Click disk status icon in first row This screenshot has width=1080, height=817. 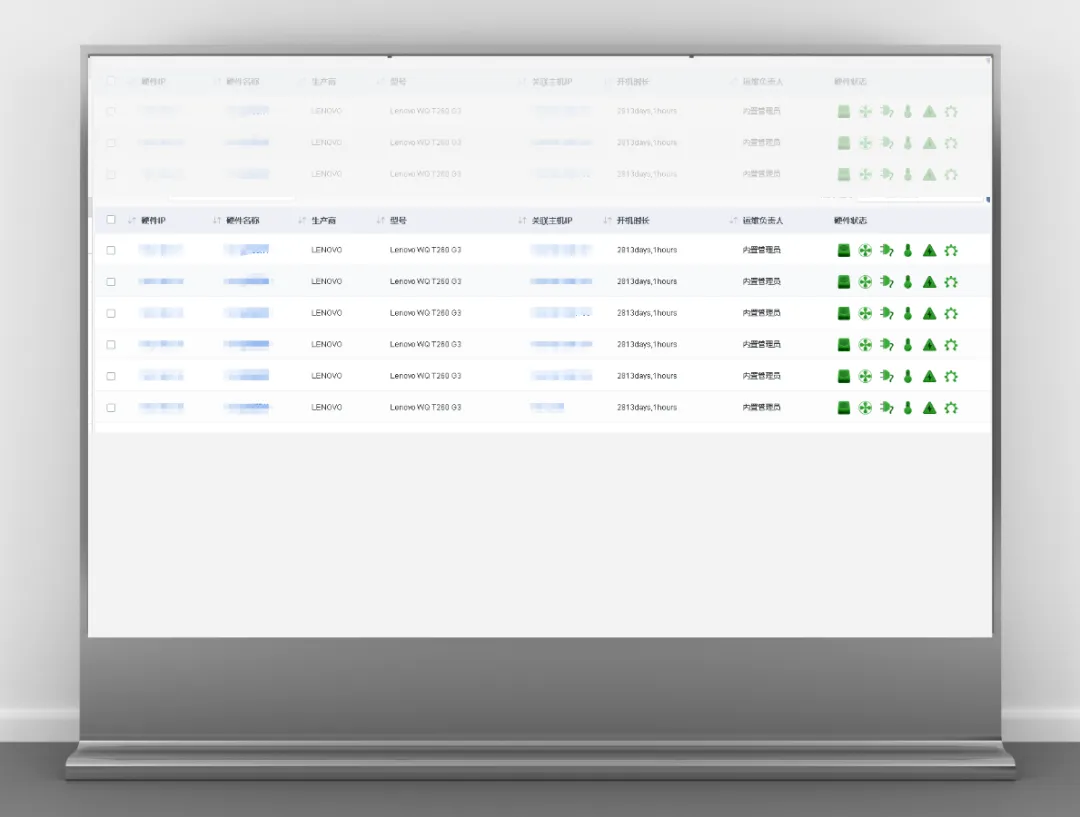coord(844,250)
